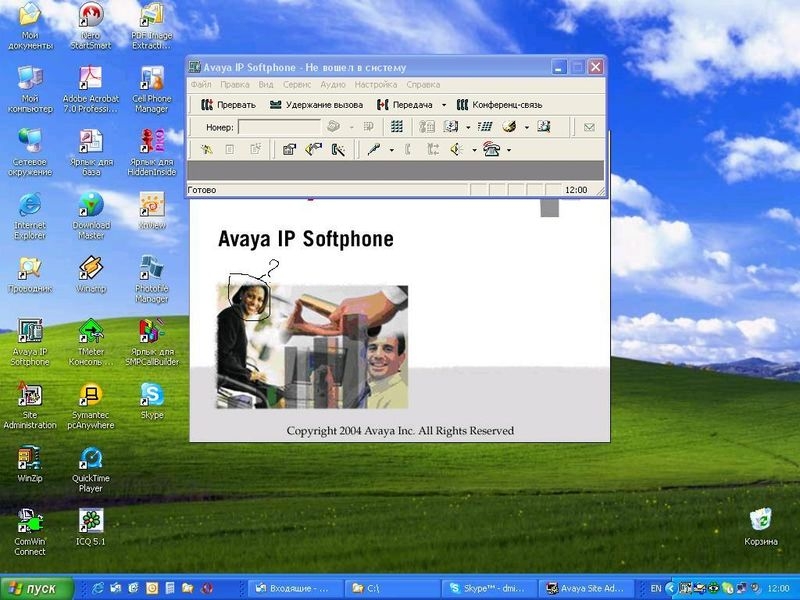Select the Корзина recycle bin icon

761,520
